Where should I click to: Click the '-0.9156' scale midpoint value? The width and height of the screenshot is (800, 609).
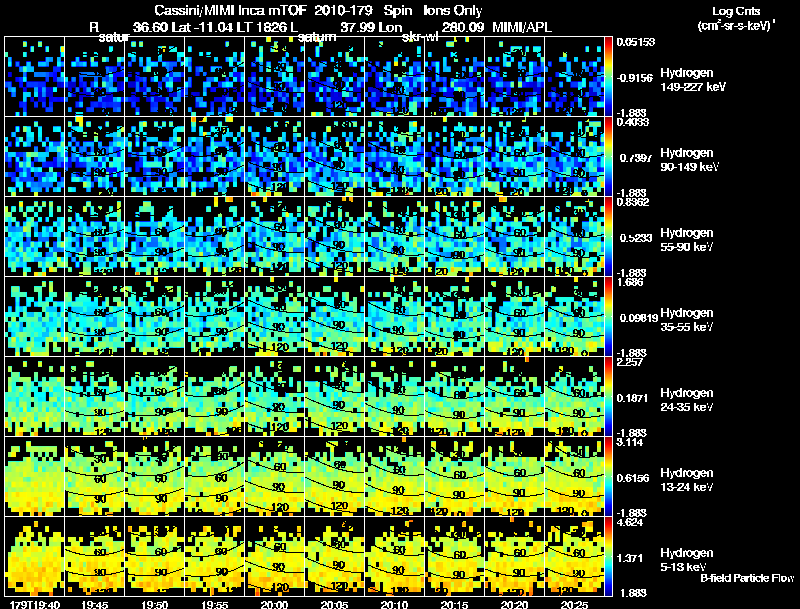click(635, 78)
